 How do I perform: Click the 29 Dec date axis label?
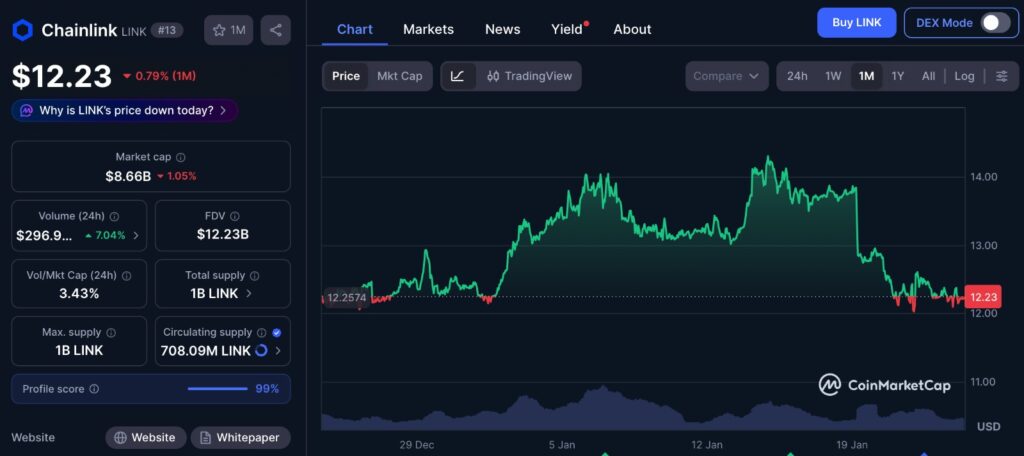[x=417, y=445]
